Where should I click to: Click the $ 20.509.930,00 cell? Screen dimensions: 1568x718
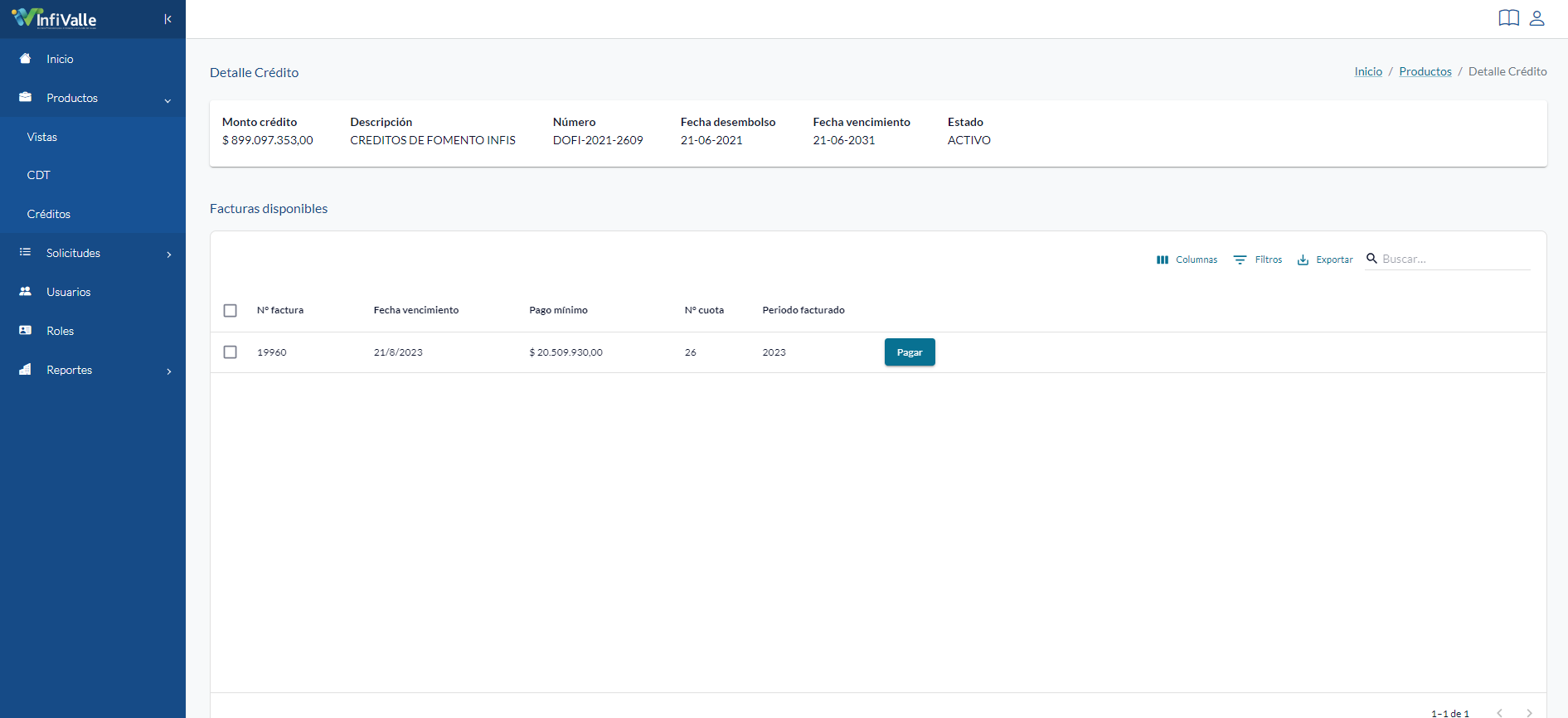[566, 352]
